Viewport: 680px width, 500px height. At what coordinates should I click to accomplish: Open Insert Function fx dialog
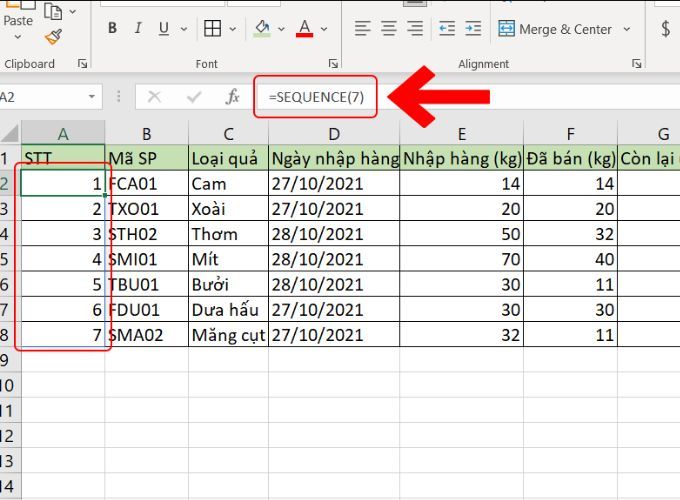(x=232, y=96)
